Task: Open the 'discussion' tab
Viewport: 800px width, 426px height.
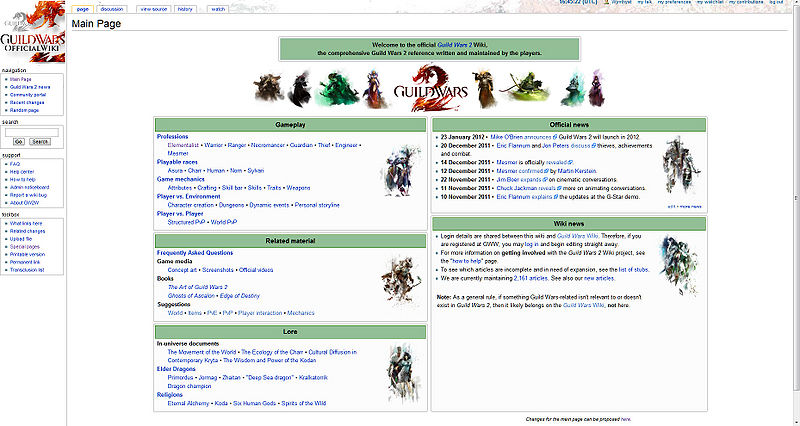Action: (112, 9)
